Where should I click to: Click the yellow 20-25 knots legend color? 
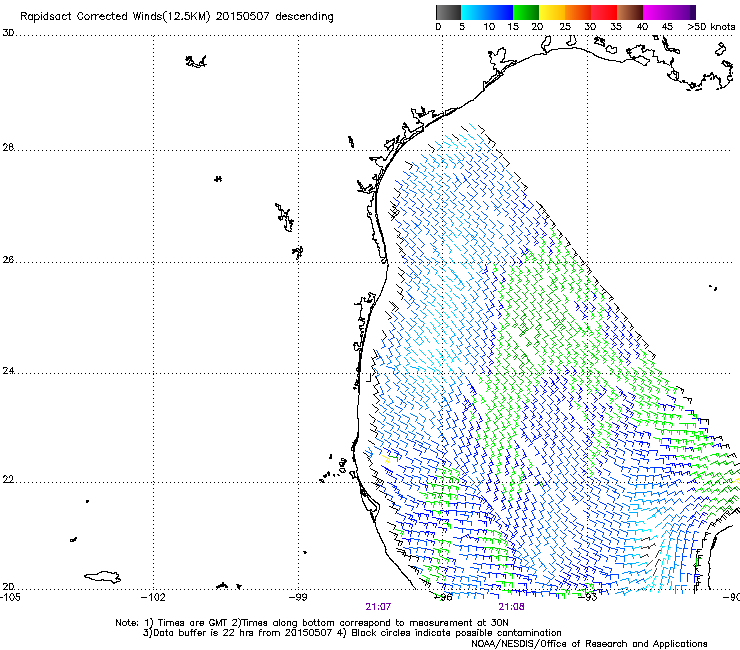(552, 12)
